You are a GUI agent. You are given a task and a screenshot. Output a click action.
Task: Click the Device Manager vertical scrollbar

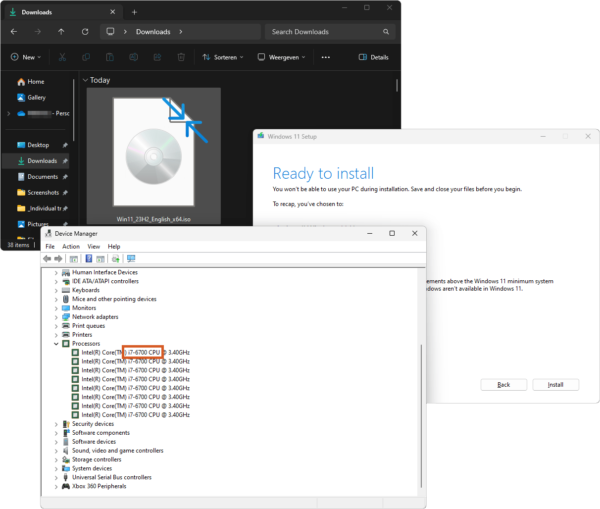[x=421, y=415]
